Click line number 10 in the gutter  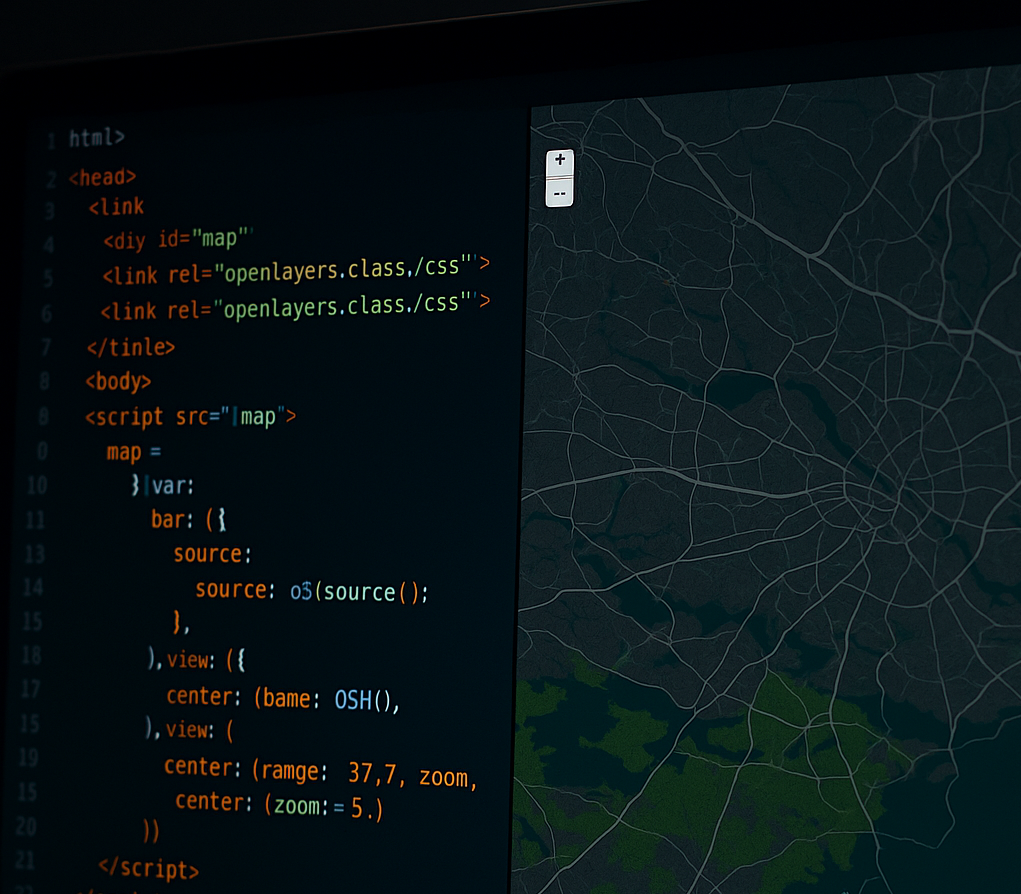pyautogui.click(x=36, y=486)
